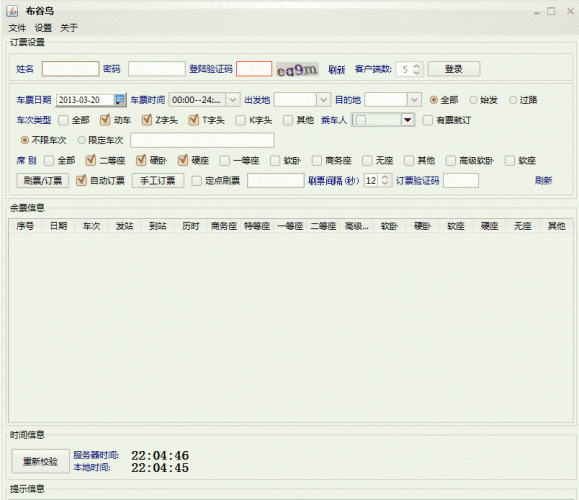
Task: Uncheck the 二等座 seat checkbox
Action: (x=91, y=161)
